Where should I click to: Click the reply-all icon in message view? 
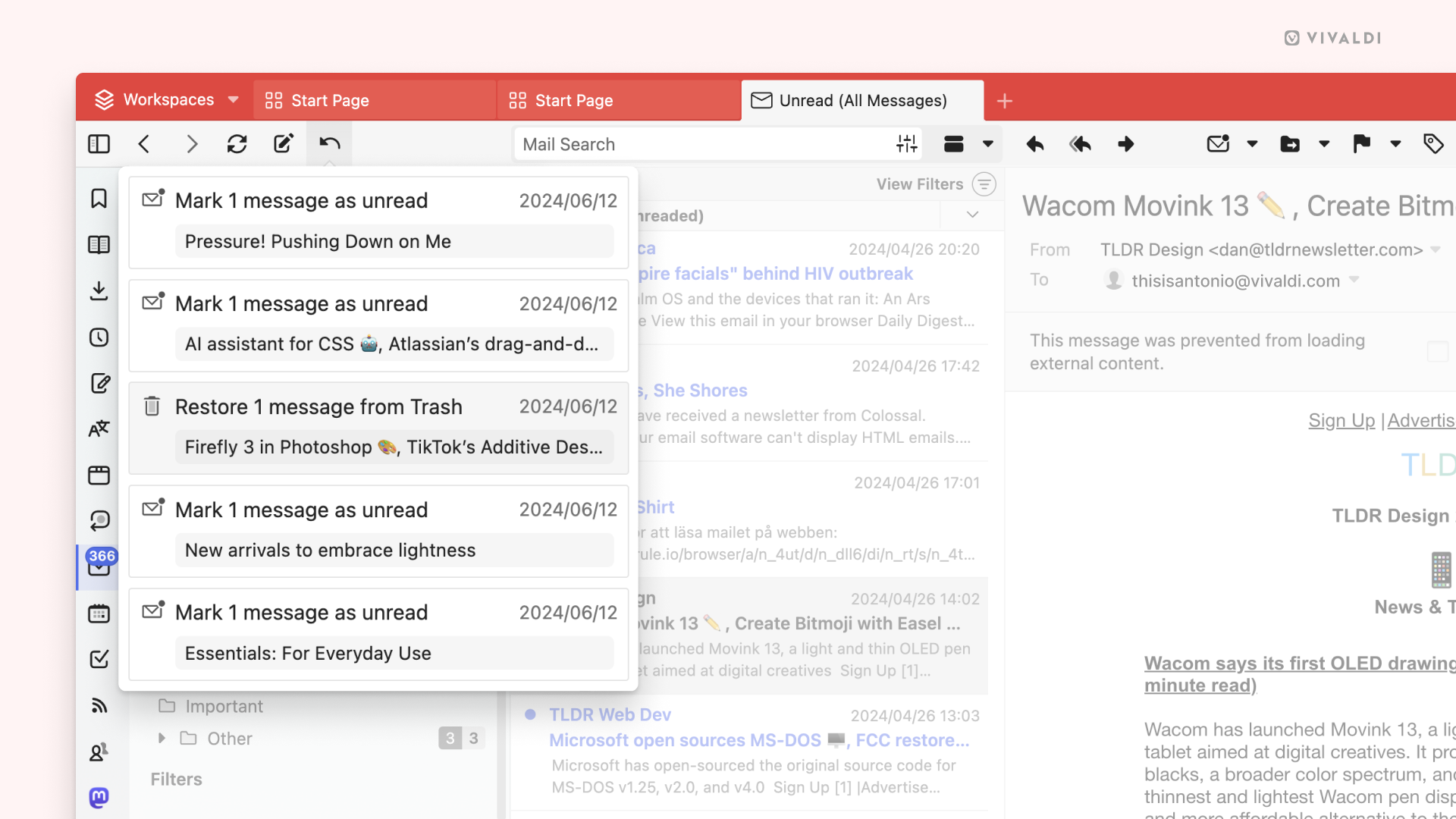1080,144
